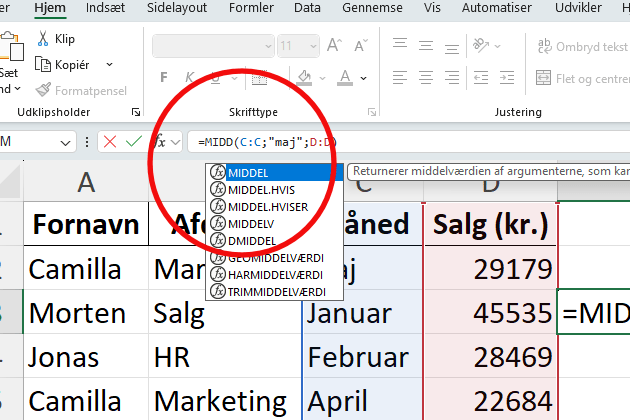
Task: Click the Kopiér copy icon
Action: pyautogui.click(x=43, y=65)
